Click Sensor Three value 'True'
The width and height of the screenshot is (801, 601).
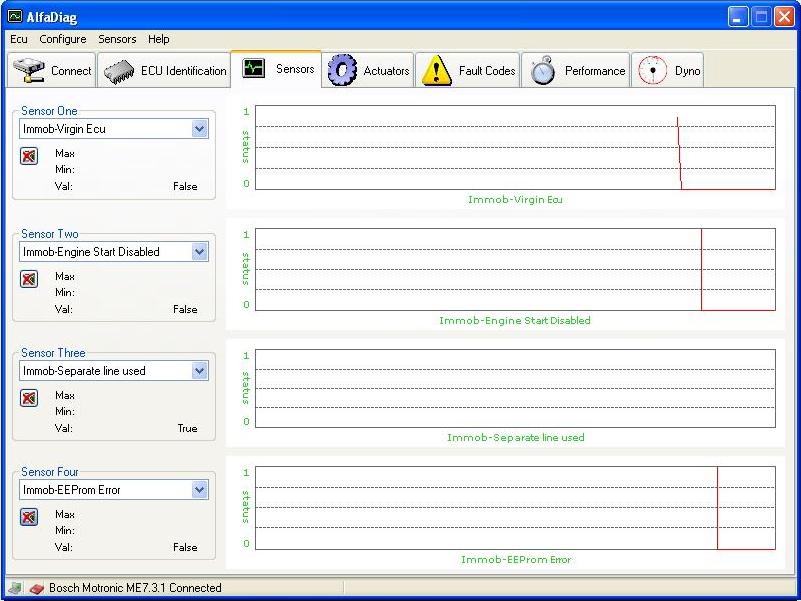click(187, 428)
